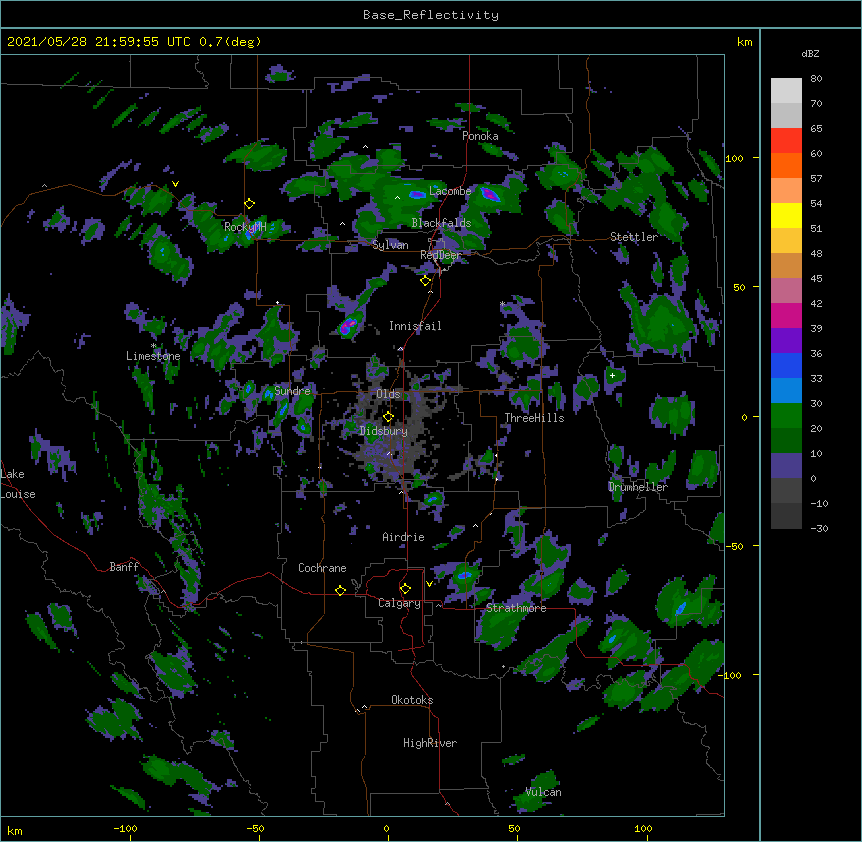Click the Sundre town label

(292, 391)
